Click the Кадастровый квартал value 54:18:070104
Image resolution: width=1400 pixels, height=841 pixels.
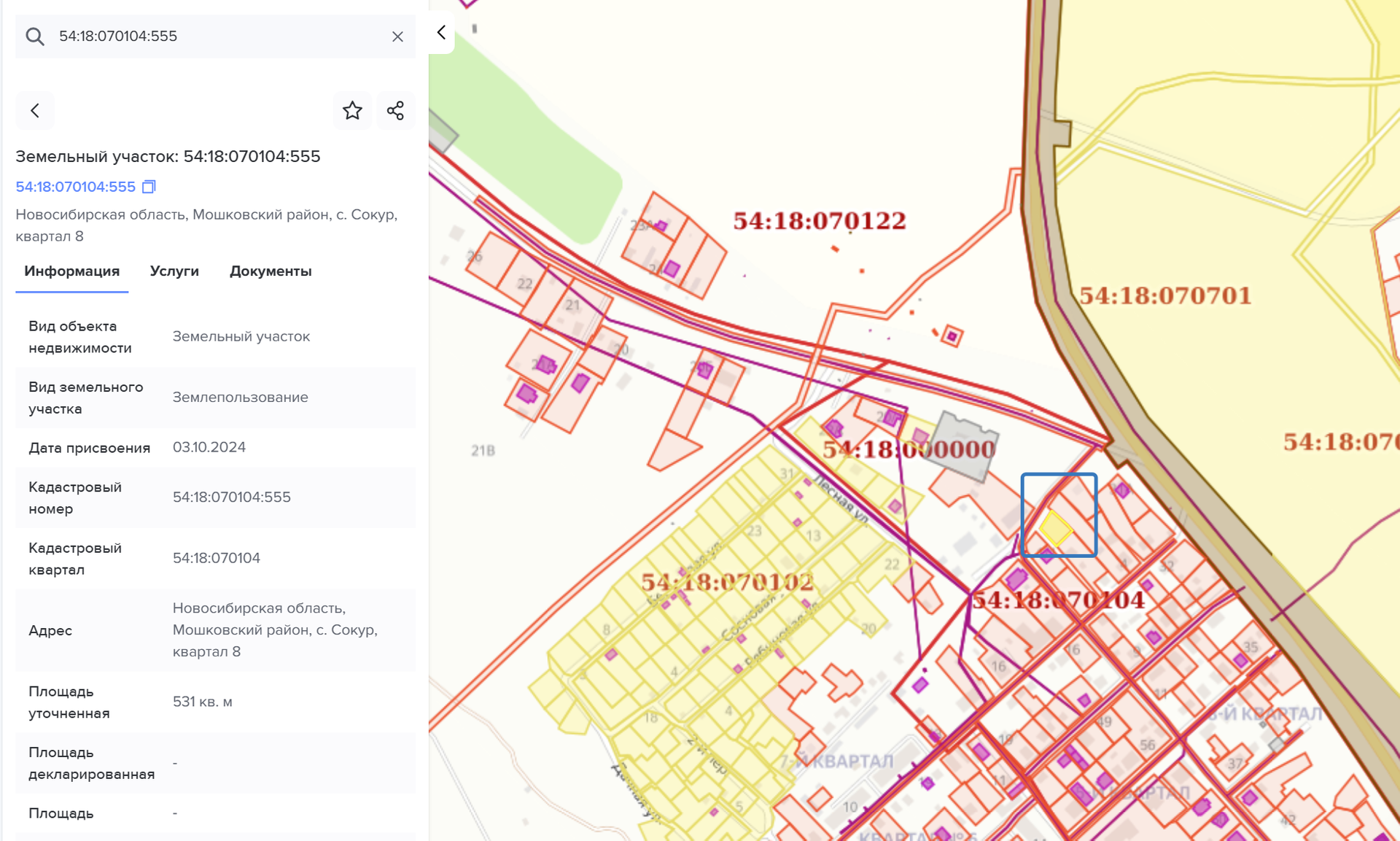click(x=217, y=558)
